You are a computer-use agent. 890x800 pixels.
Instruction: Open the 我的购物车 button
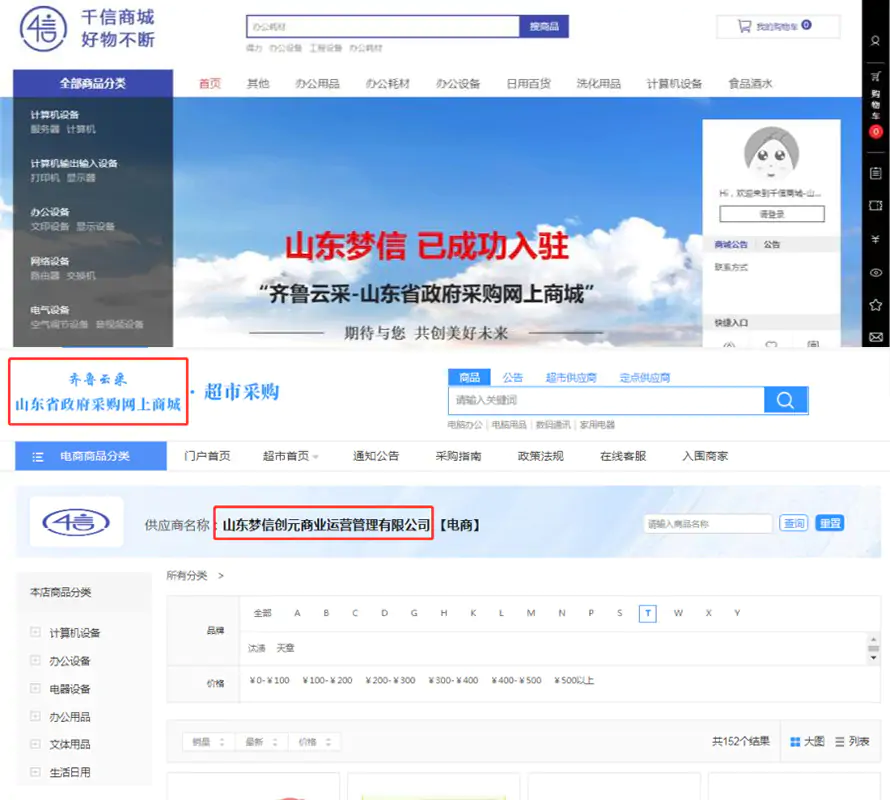[778, 27]
